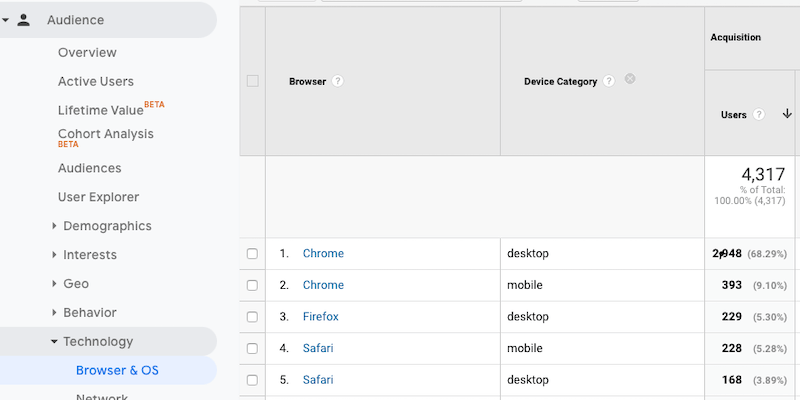Open the Active Users report

tap(95, 81)
